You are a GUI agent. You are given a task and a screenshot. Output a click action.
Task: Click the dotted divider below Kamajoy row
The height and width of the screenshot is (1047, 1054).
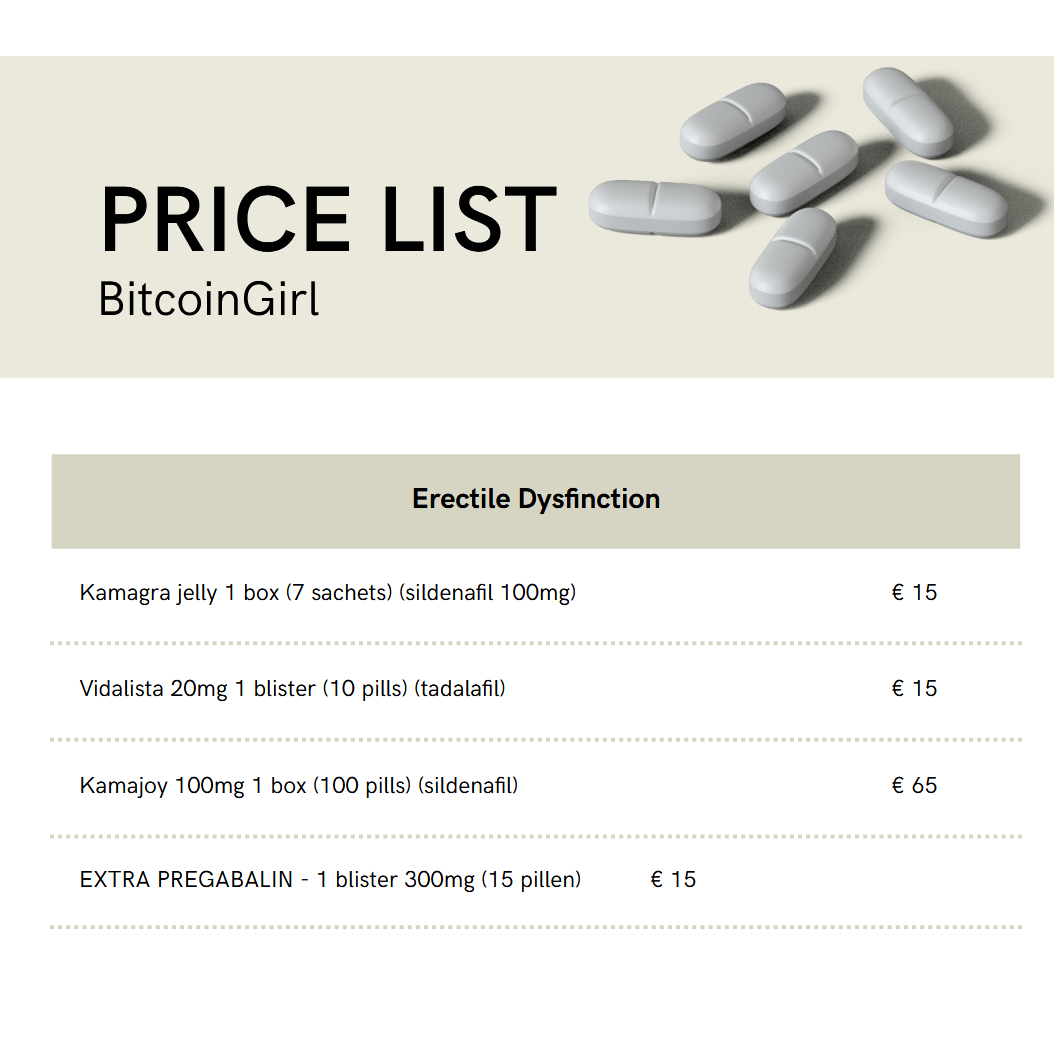[x=536, y=836]
